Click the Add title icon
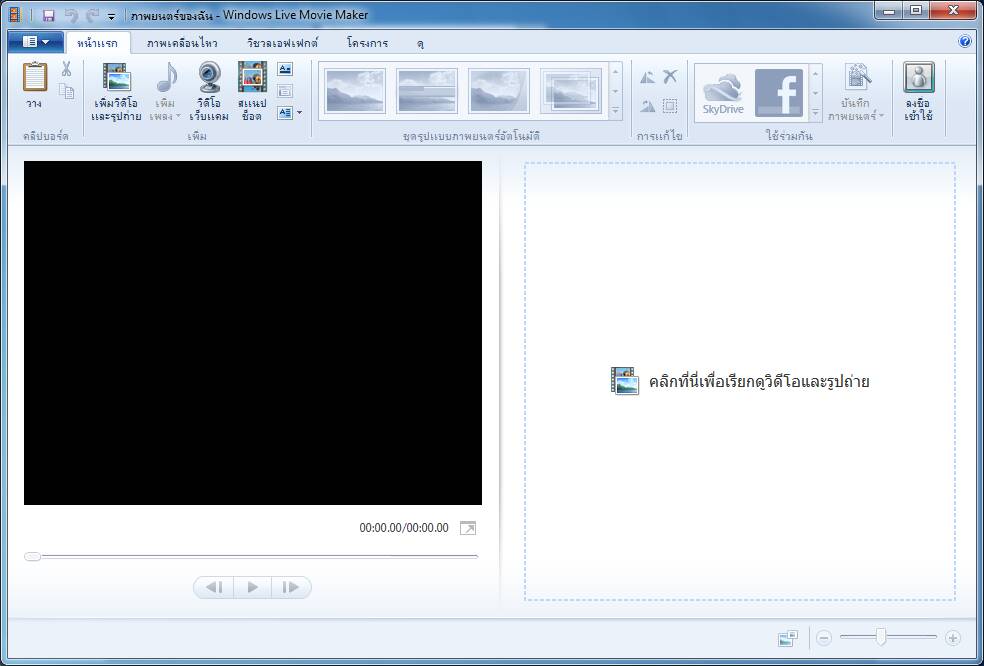The width and height of the screenshot is (984, 666). [285, 69]
